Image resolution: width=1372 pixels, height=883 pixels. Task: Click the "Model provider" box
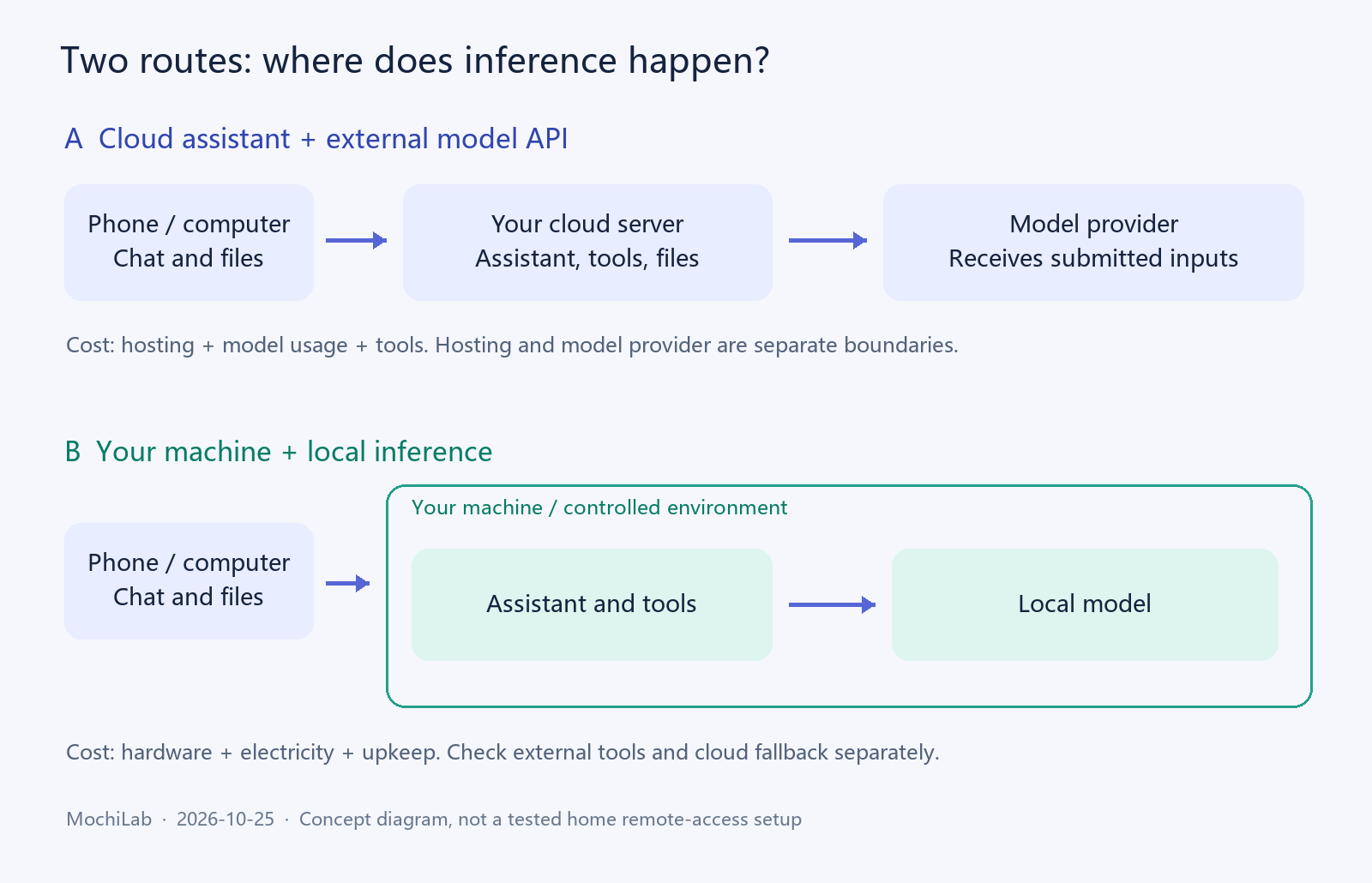1093,242
